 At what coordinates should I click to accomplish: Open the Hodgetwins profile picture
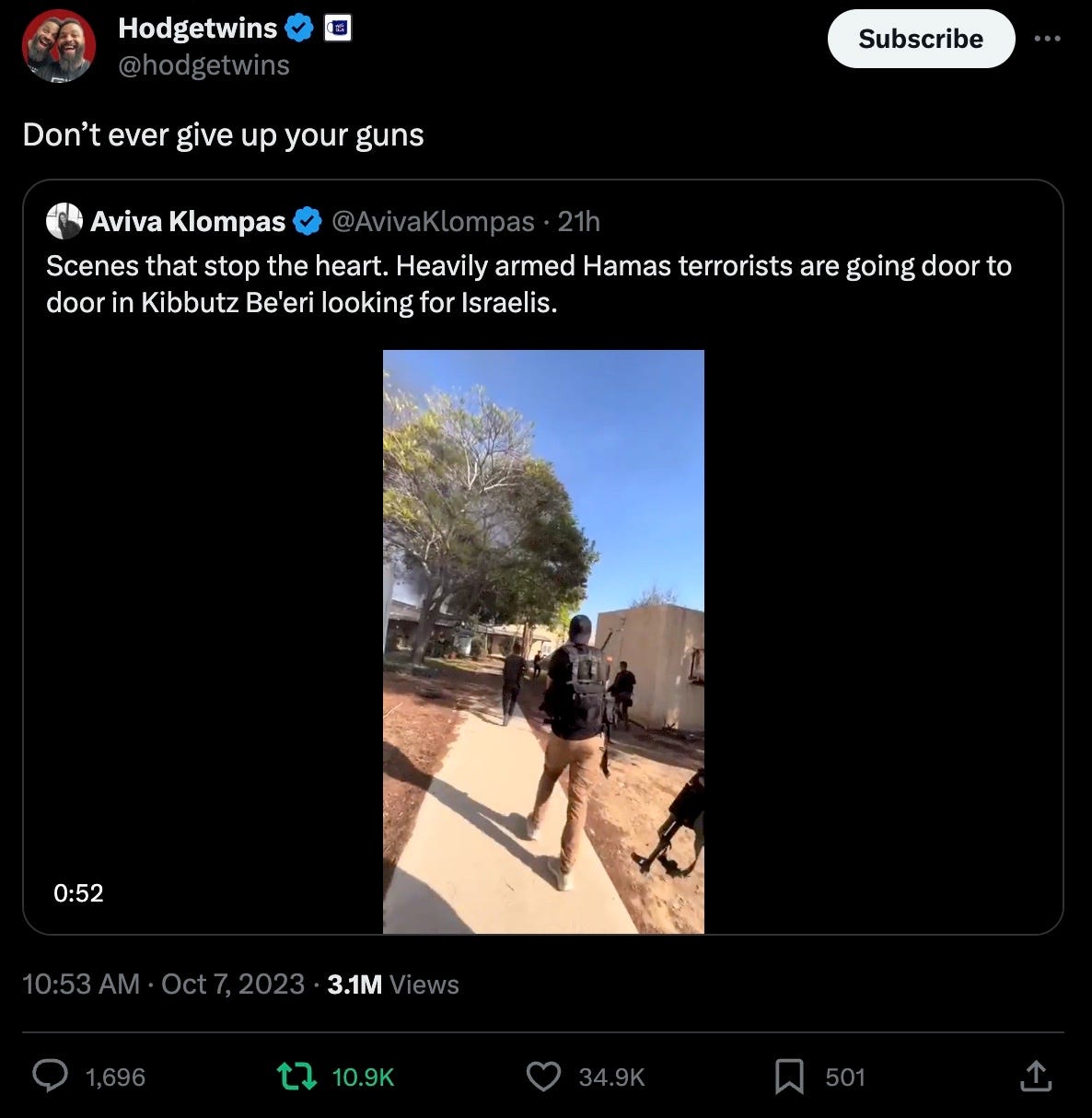click(58, 46)
